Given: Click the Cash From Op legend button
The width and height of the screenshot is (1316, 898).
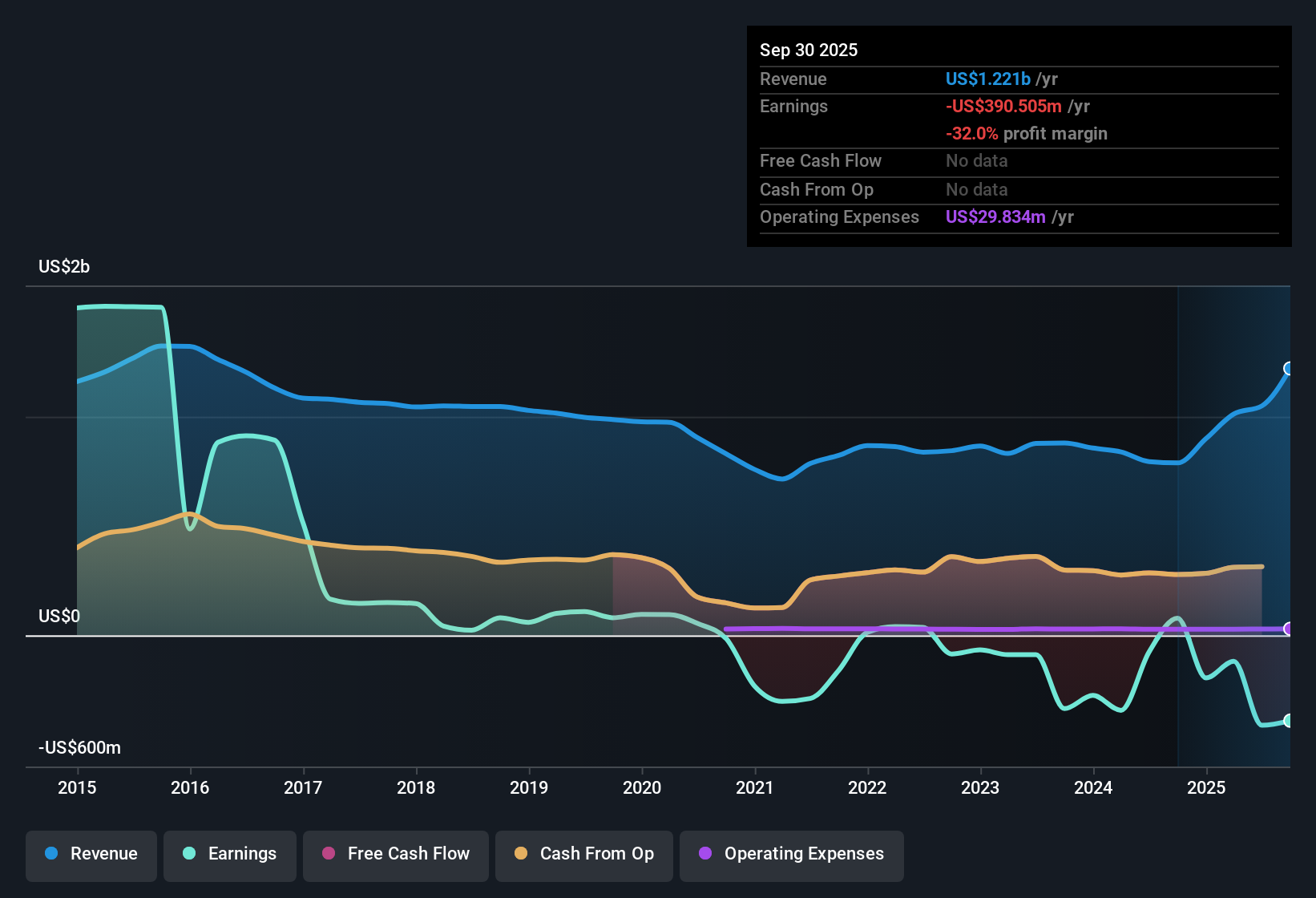Looking at the screenshot, I should [583, 854].
